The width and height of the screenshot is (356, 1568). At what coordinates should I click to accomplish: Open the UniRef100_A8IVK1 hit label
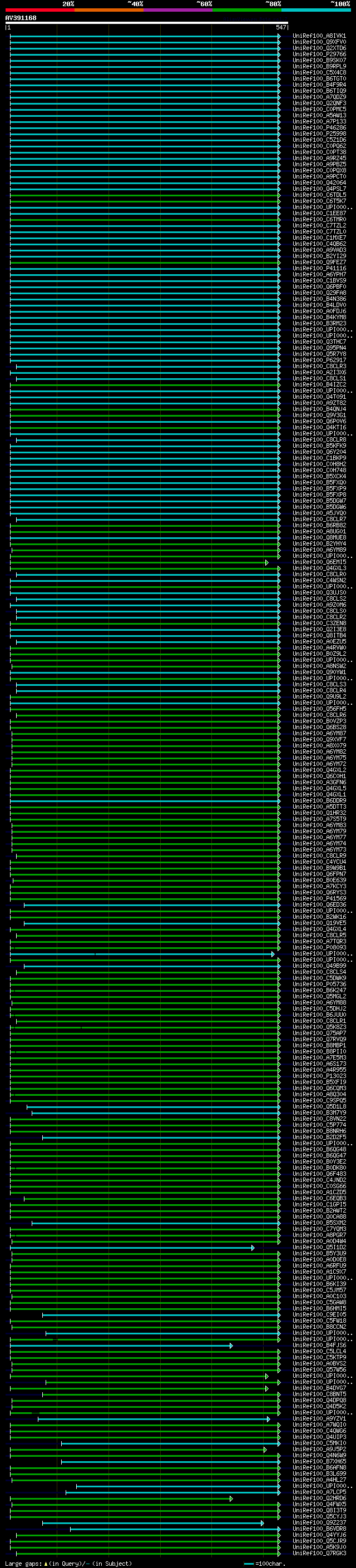point(319,36)
